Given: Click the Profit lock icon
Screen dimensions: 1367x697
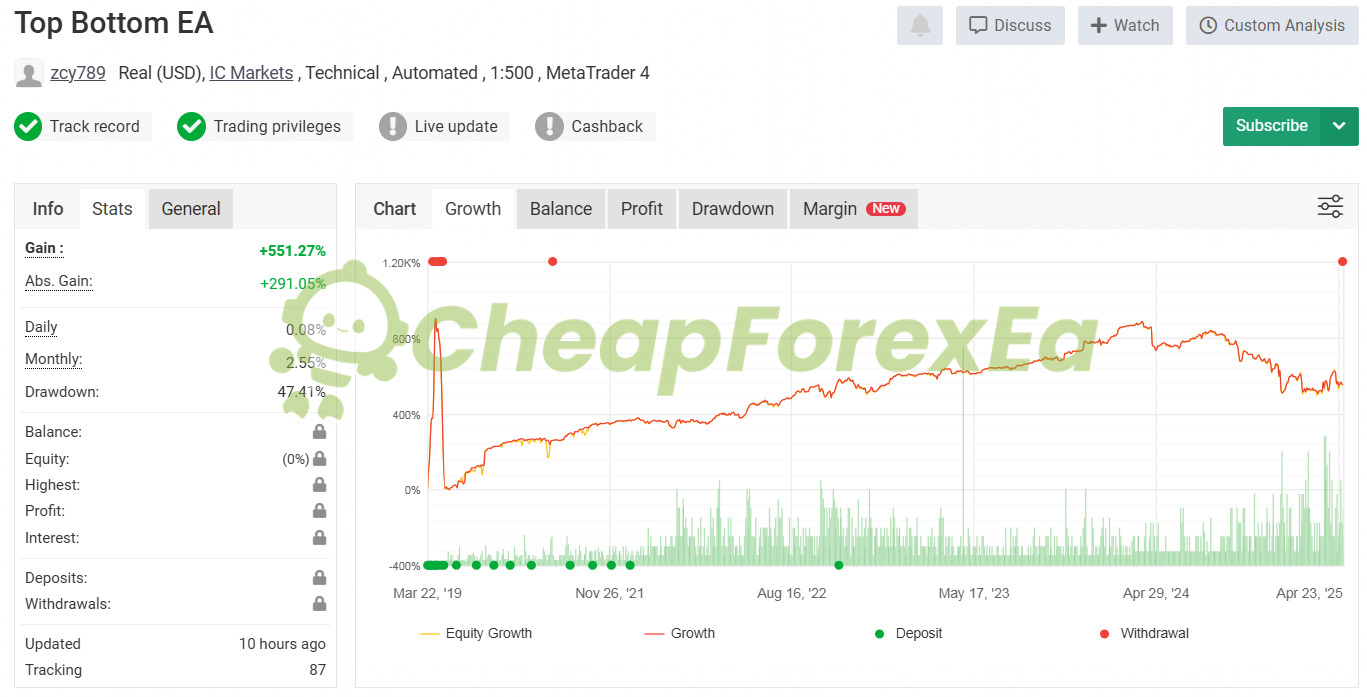Looking at the screenshot, I should tap(319, 511).
